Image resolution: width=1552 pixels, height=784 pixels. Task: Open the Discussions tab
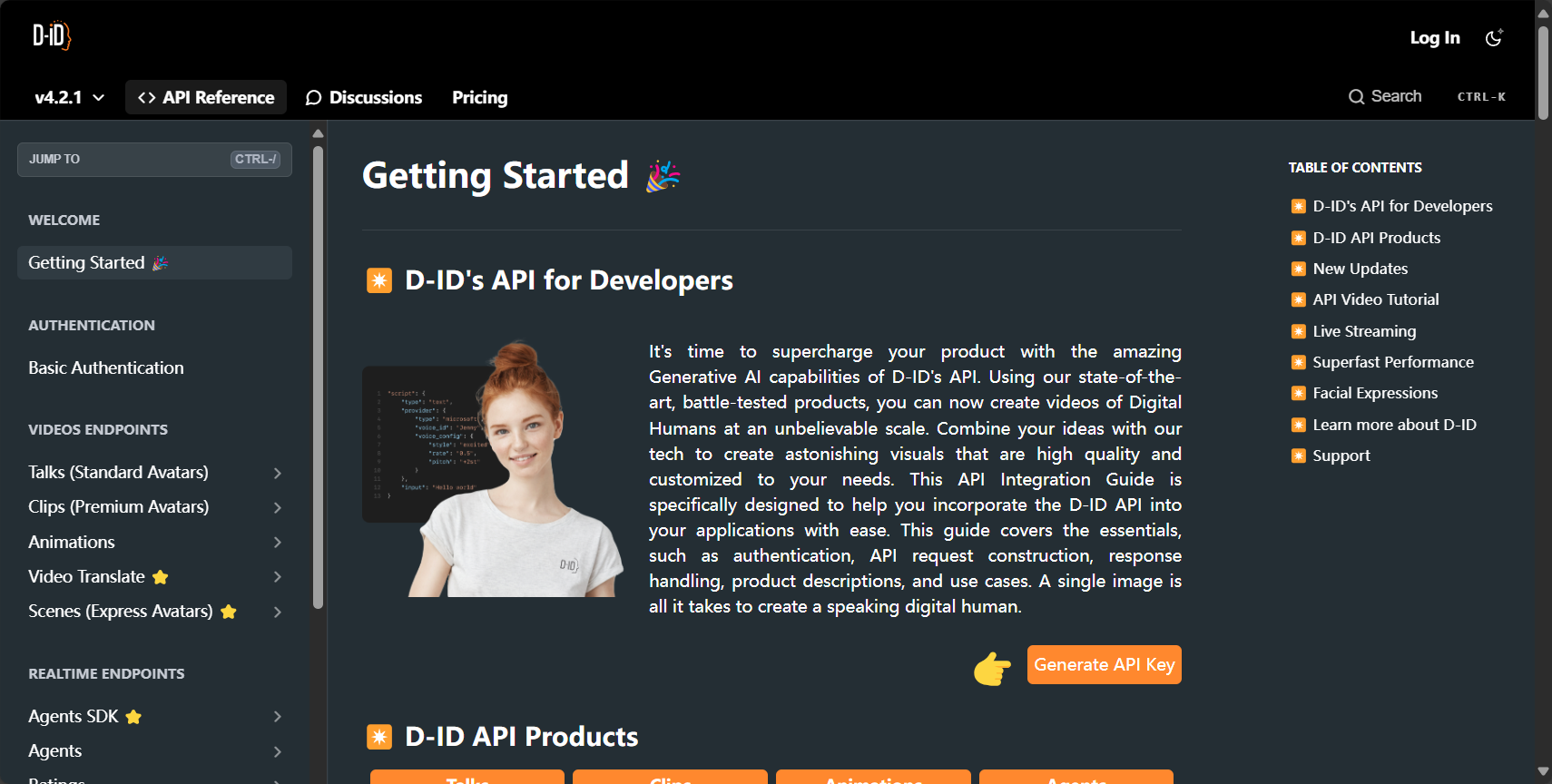[364, 97]
